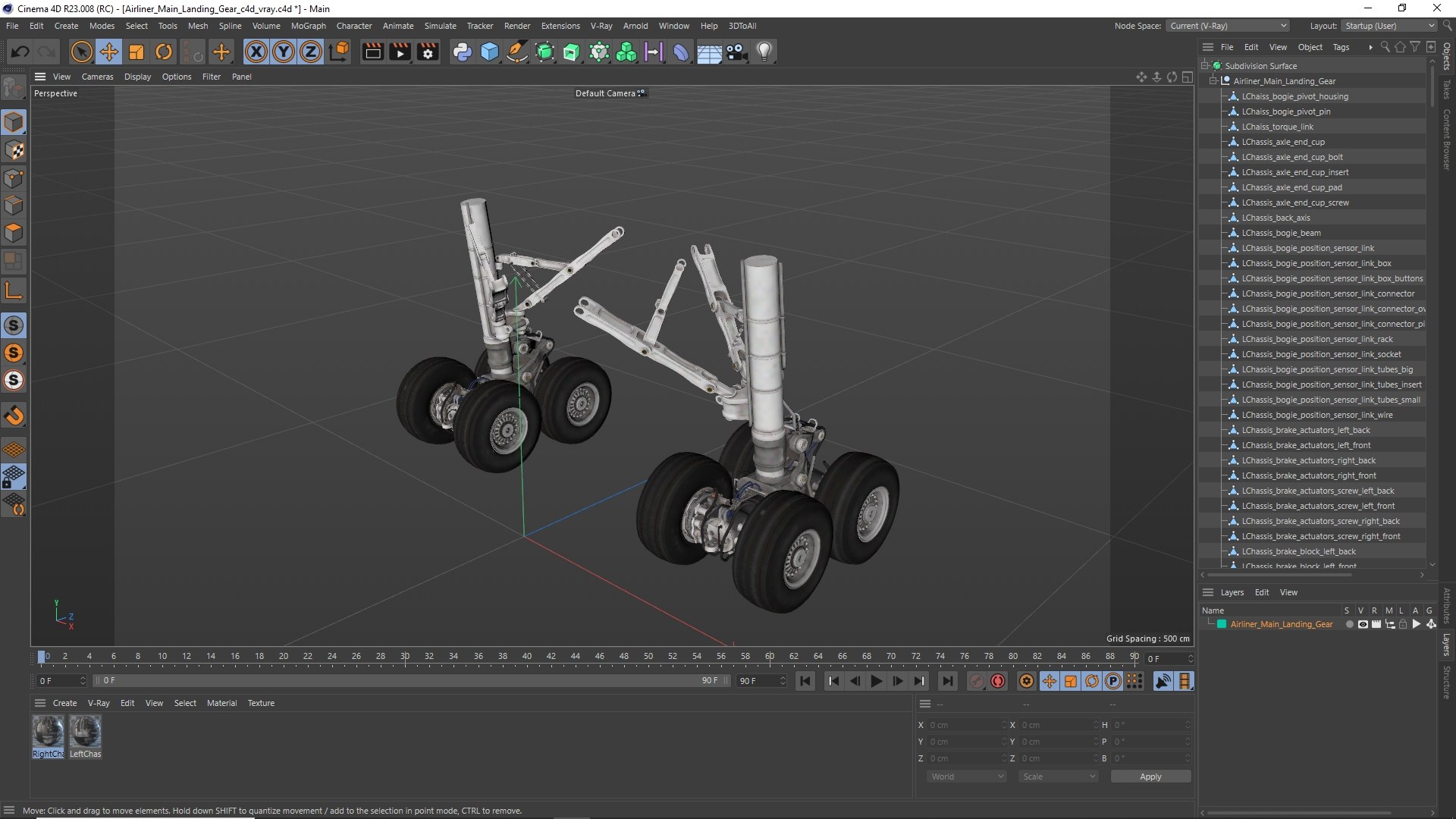Toggle the viewport maximize icon
Viewport: 1456px width, 819px height.
click(x=1188, y=77)
